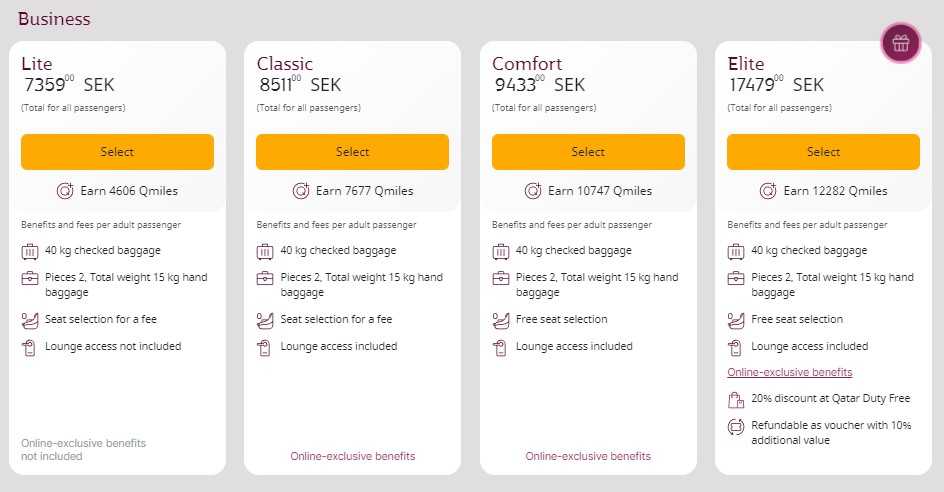
Task: Select the Classic fare for 8511 SEK
Action: [x=352, y=152]
